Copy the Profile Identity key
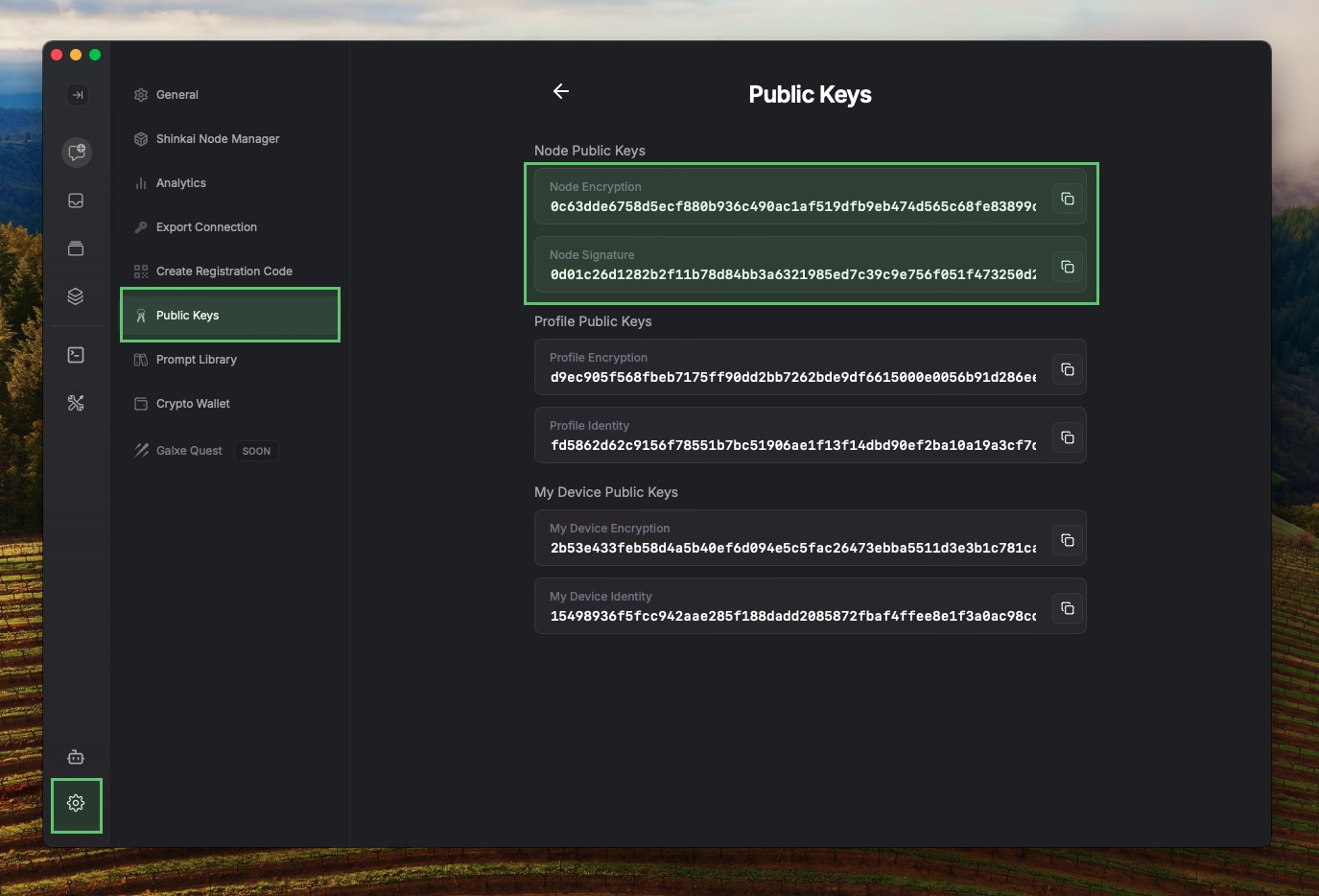Viewport: 1319px width, 896px height. pyautogui.click(x=1067, y=437)
